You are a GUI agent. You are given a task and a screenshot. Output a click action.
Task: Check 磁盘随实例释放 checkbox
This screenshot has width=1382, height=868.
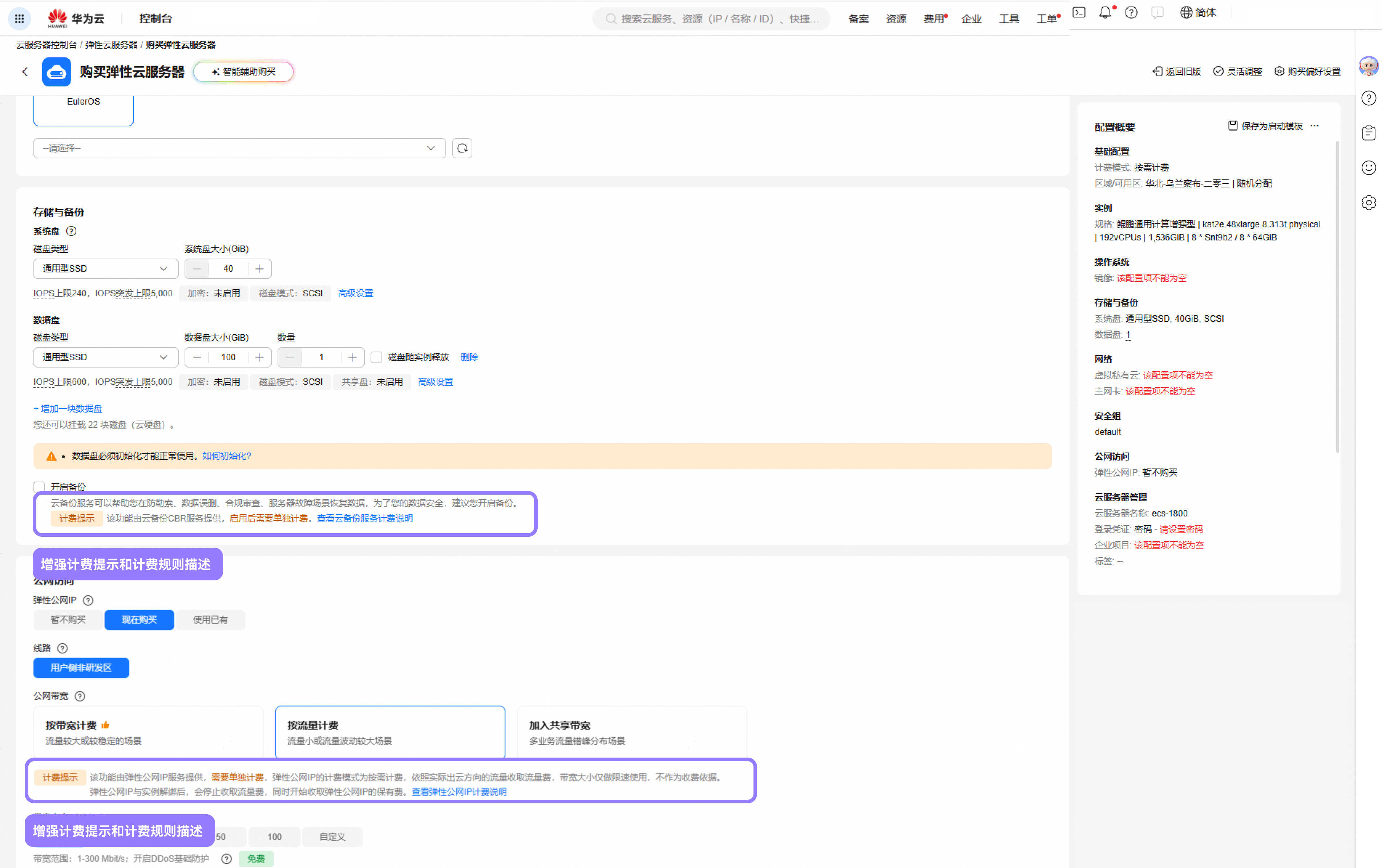tap(376, 357)
